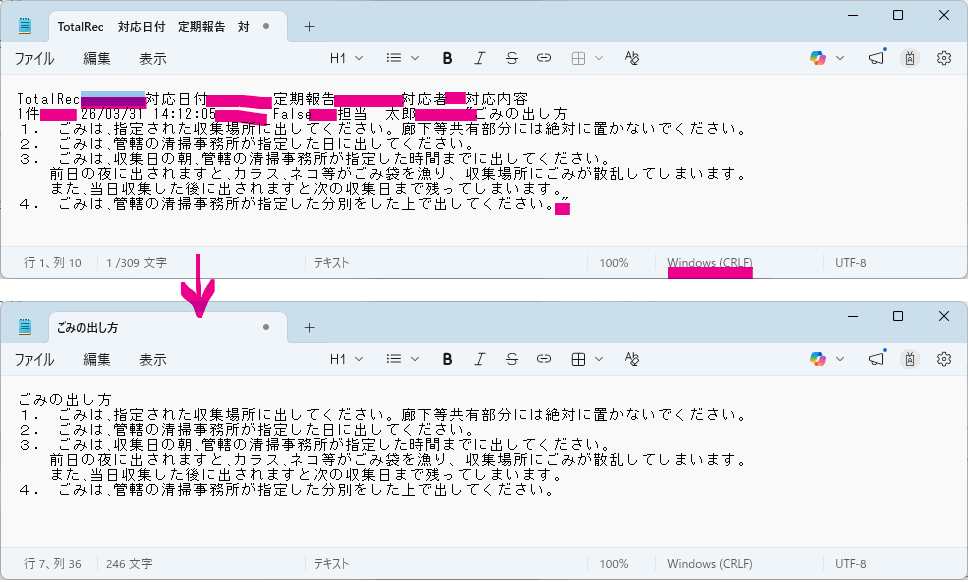
Task: Open the ファイル menu in the TotalRec window
Action: pyautogui.click(x=35, y=58)
